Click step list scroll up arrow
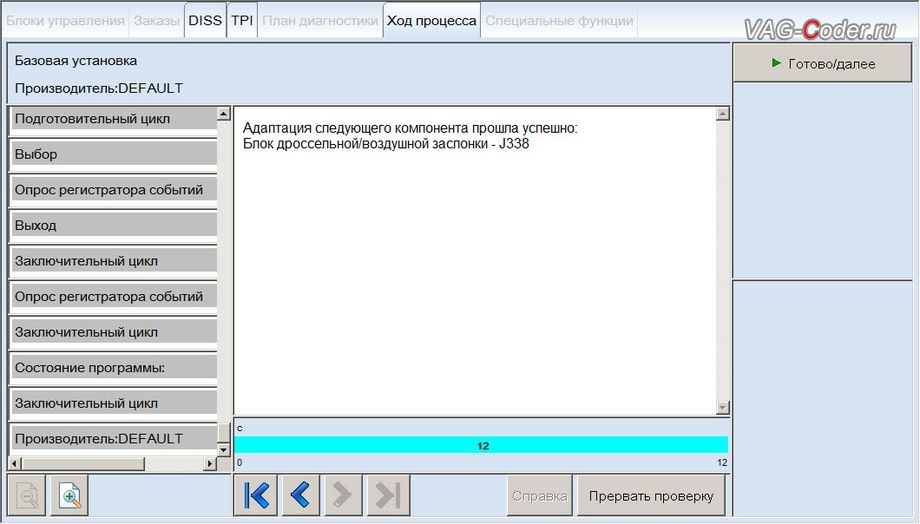 224,113
